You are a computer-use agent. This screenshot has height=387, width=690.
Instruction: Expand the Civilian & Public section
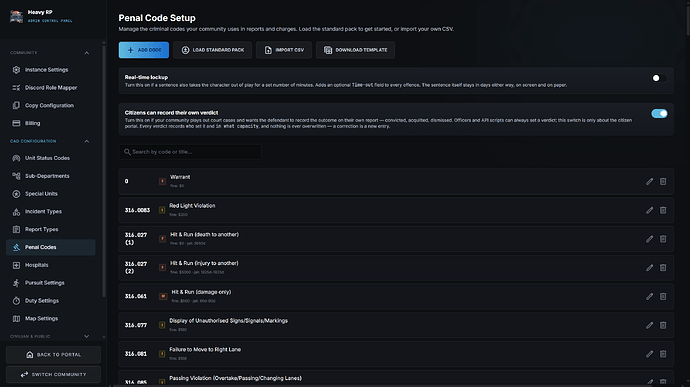pyautogui.click(x=87, y=336)
